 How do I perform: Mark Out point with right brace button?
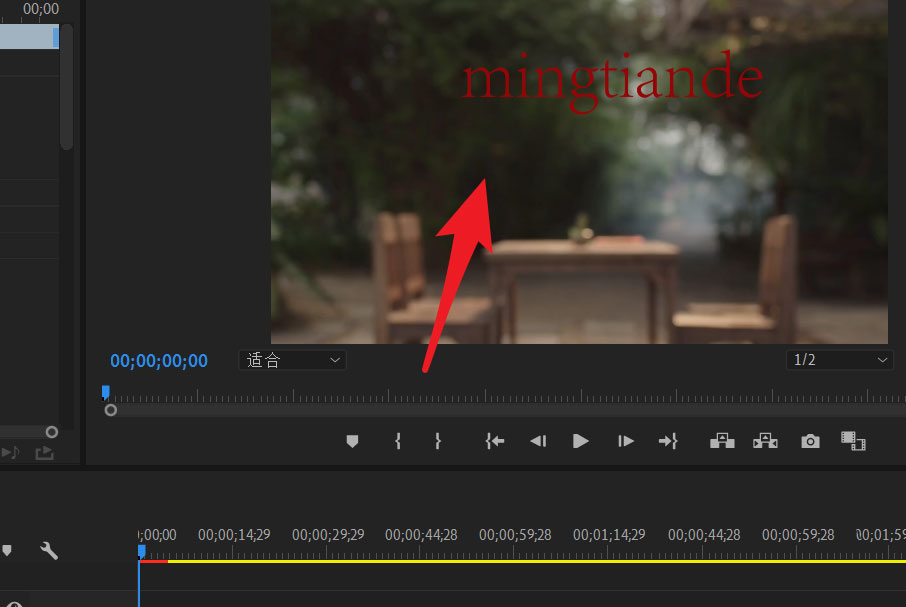pos(437,441)
